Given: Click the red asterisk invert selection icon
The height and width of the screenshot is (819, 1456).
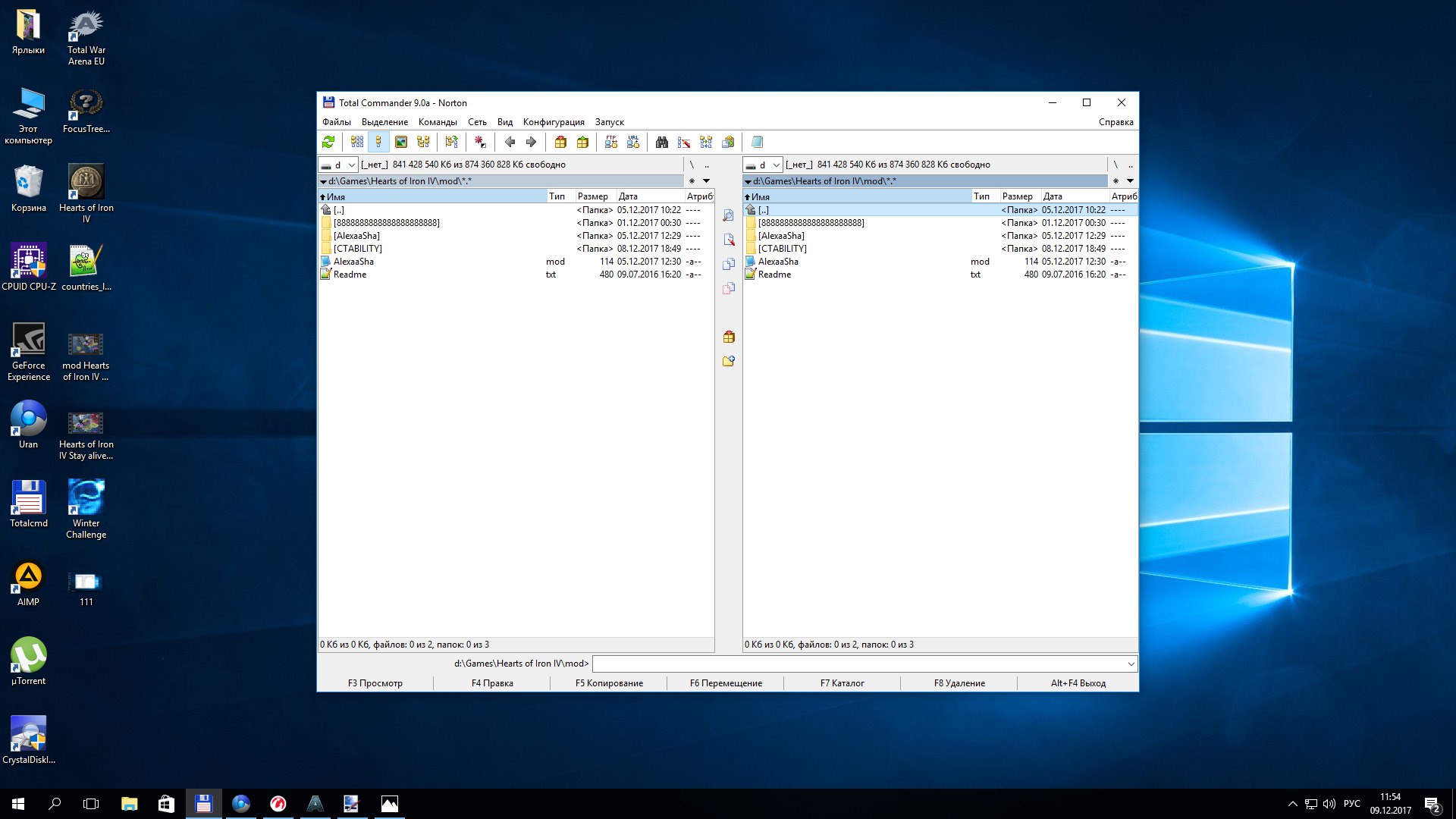Looking at the screenshot, I should [480, 142].
